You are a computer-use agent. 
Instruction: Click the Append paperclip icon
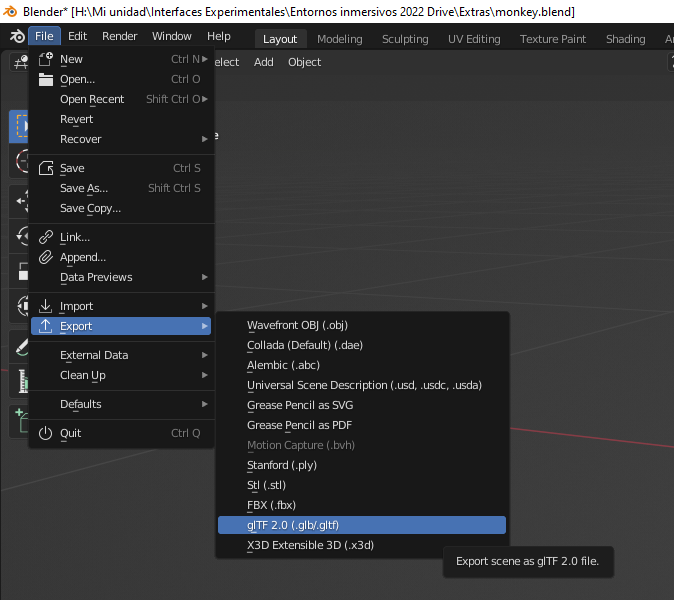pyautogui.click(x=46, y=257)
